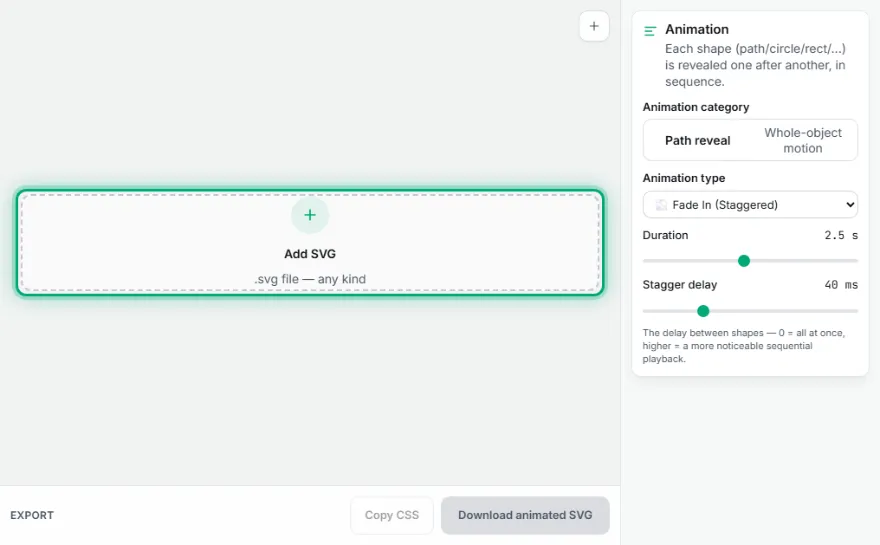
Task: Open the Animation type dropdown
Action: click(x=750, y=205)
